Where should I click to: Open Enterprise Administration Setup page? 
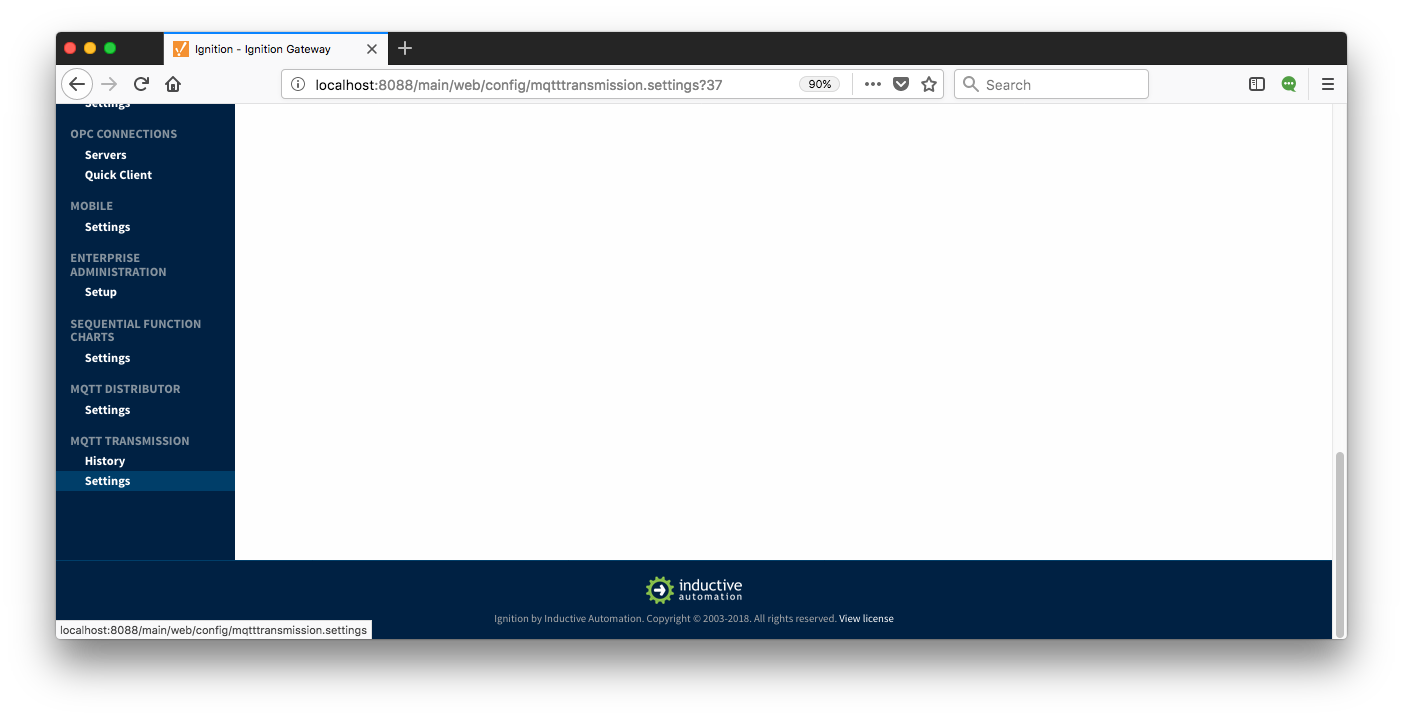point(101,292)
